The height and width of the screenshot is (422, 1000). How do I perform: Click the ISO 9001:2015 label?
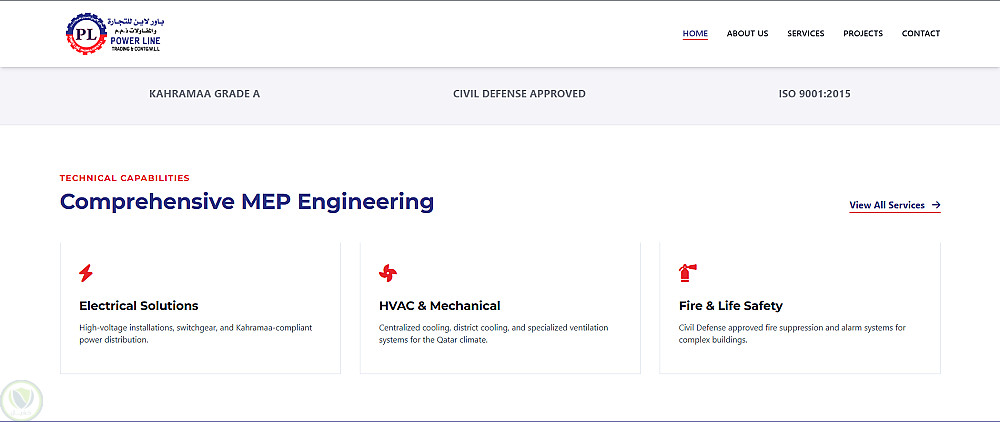tap(814, 94)
